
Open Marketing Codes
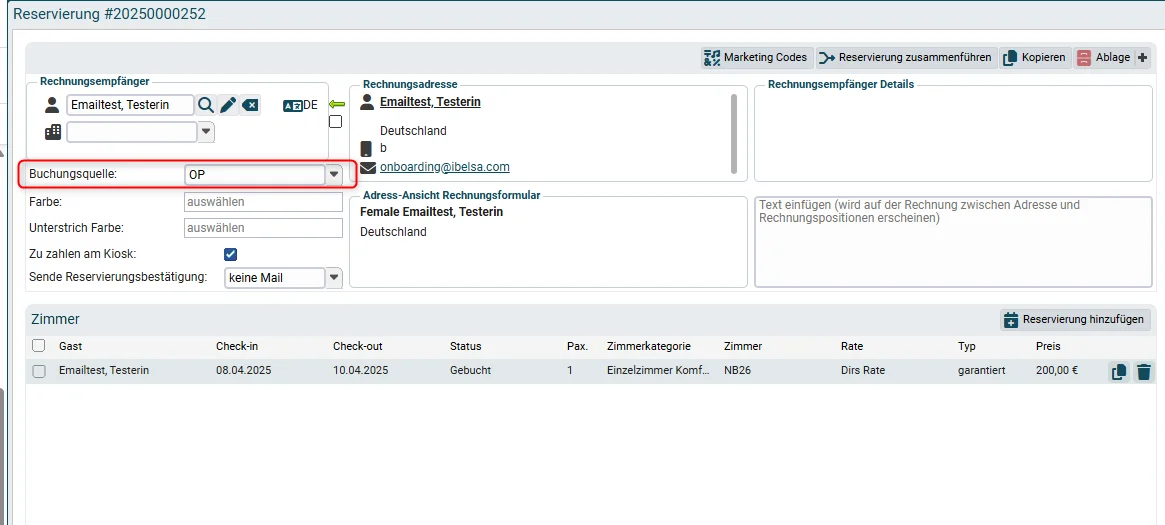pyautogui.click(x=756, y=58)
